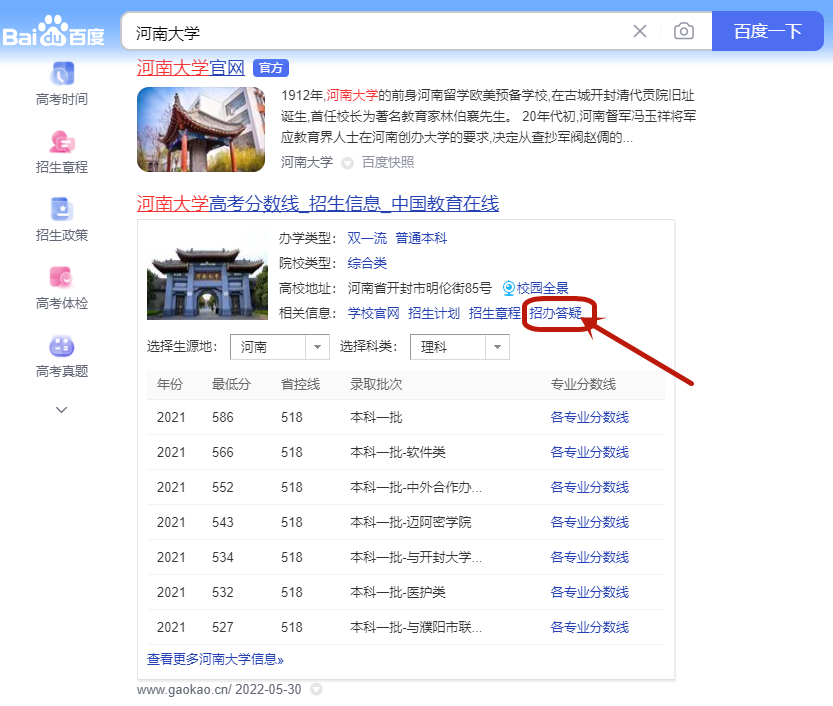Click the Baidu logo
The image size is (833, 706).
click(x=54, y=32)
